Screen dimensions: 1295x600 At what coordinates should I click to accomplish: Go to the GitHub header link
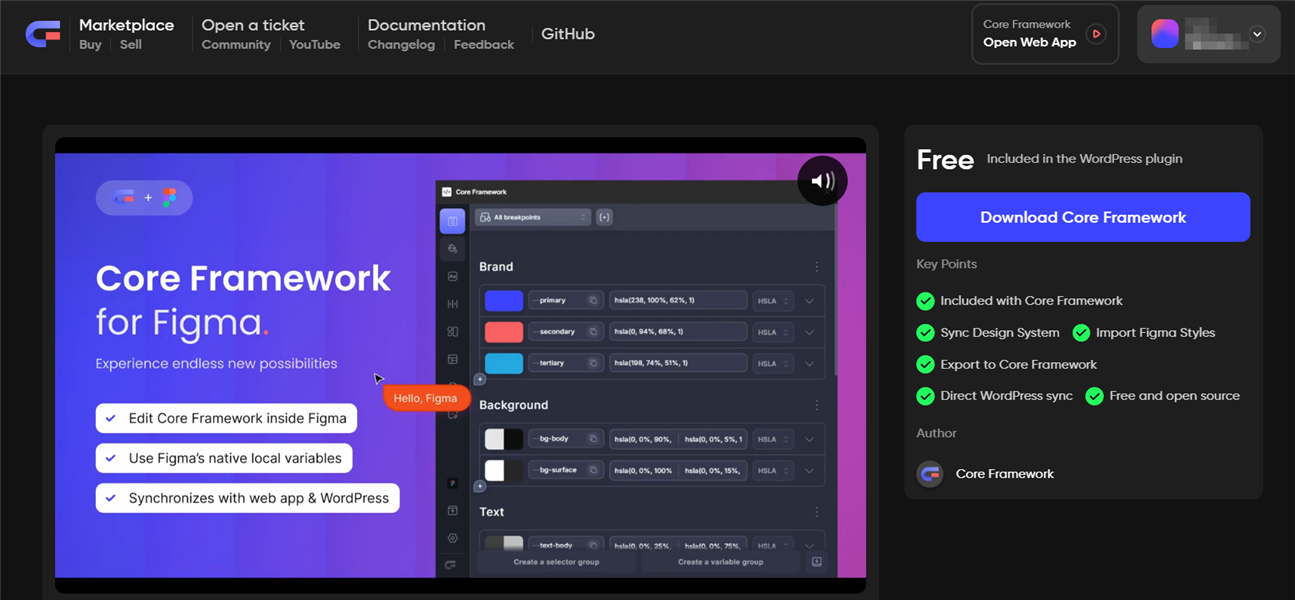pyautogui.click(x=568, y=34)
